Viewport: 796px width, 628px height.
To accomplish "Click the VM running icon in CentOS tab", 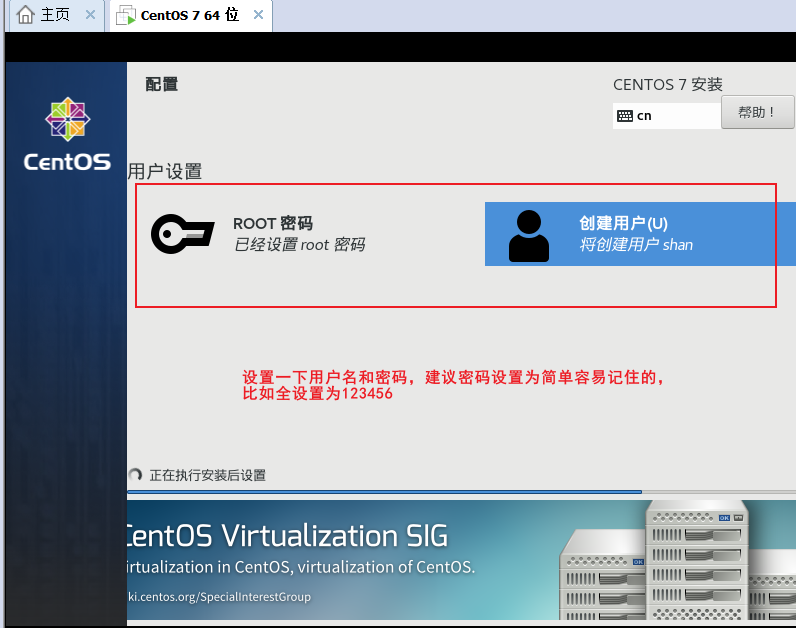I will [x=126, y=16].
